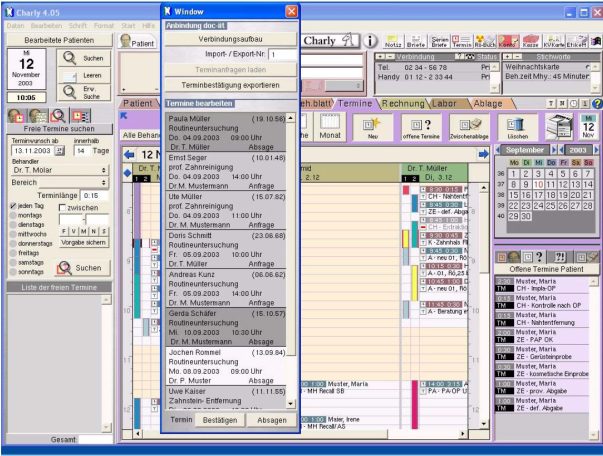
Task: Open the Notiz toolbar icon
Action: (393, 41)
